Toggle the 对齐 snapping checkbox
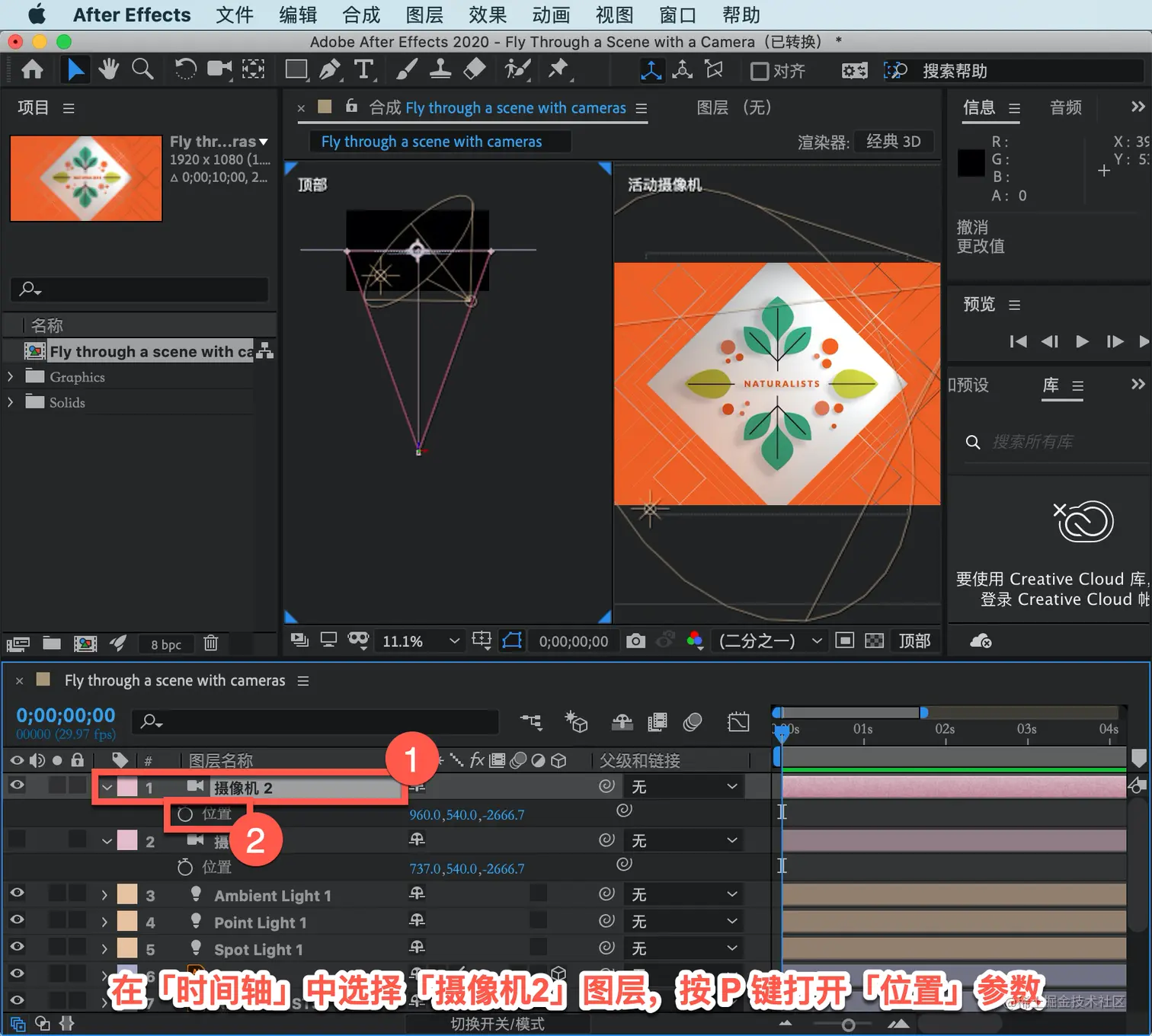The height and width of the screenshot is (1036, 1152). click(x=760, y=71)
